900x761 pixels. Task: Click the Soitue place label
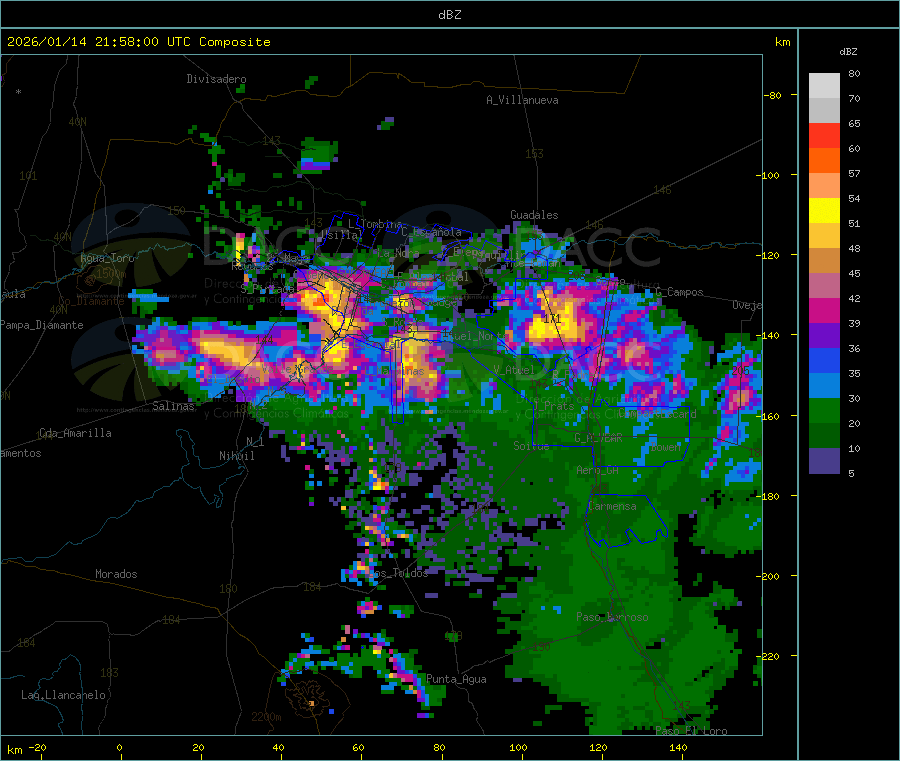[532, 445]
